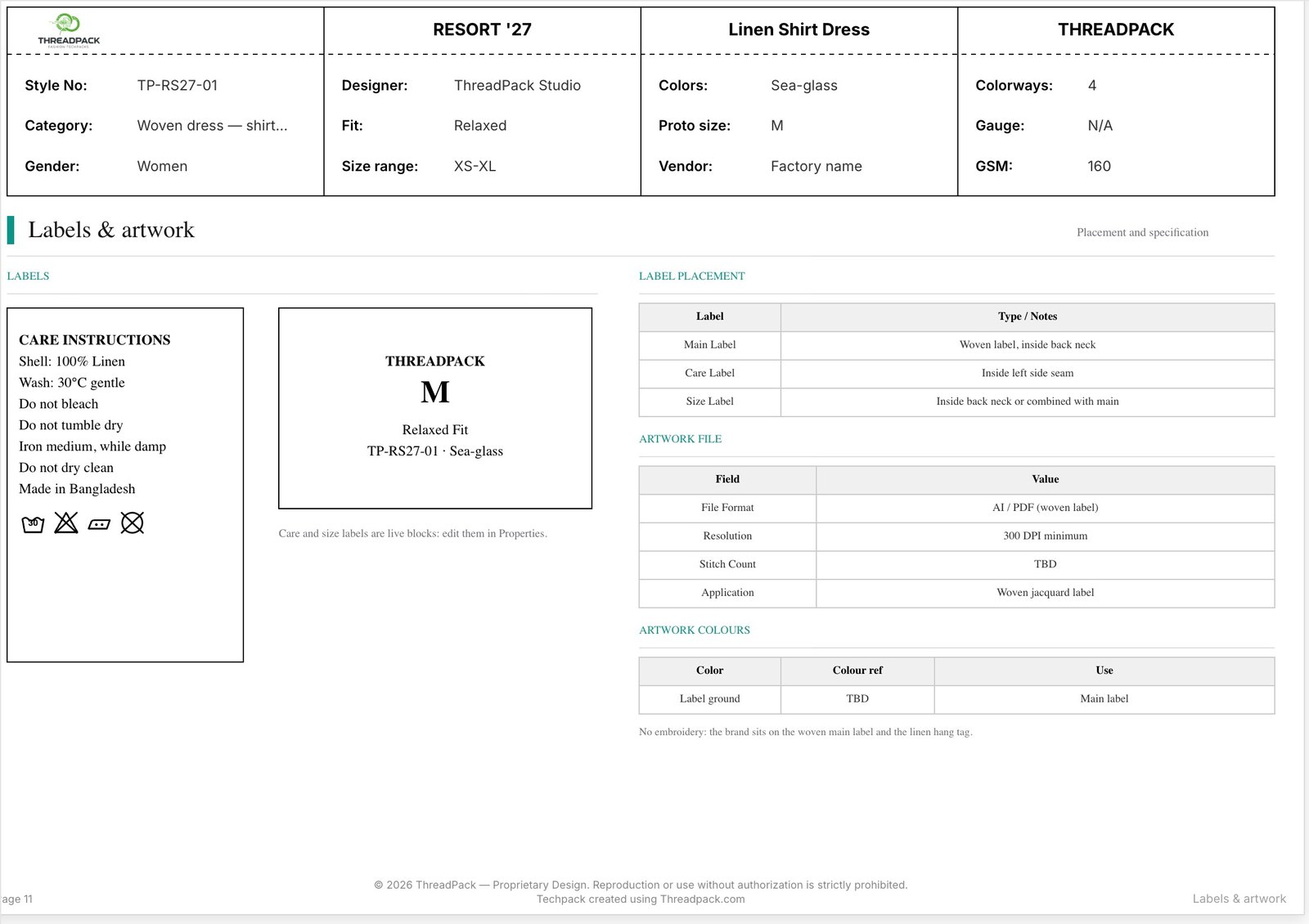Image resolution: width=1309 pixels, height=924 pixels.
Task: Click the large size letter M on size label
Action: (435, 392)
